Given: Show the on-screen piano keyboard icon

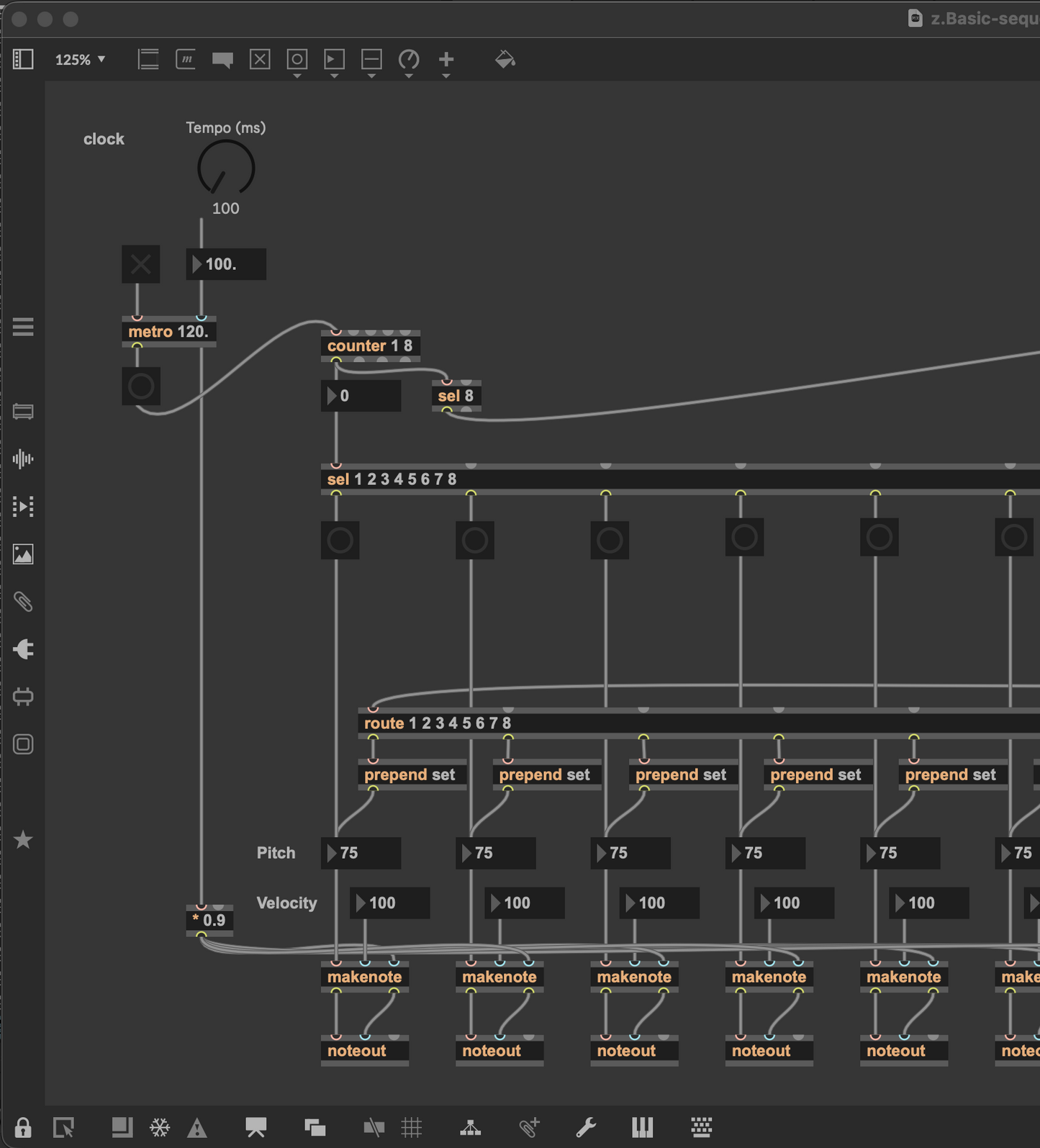Looking at the screenshot, I should pos(642,1127).
